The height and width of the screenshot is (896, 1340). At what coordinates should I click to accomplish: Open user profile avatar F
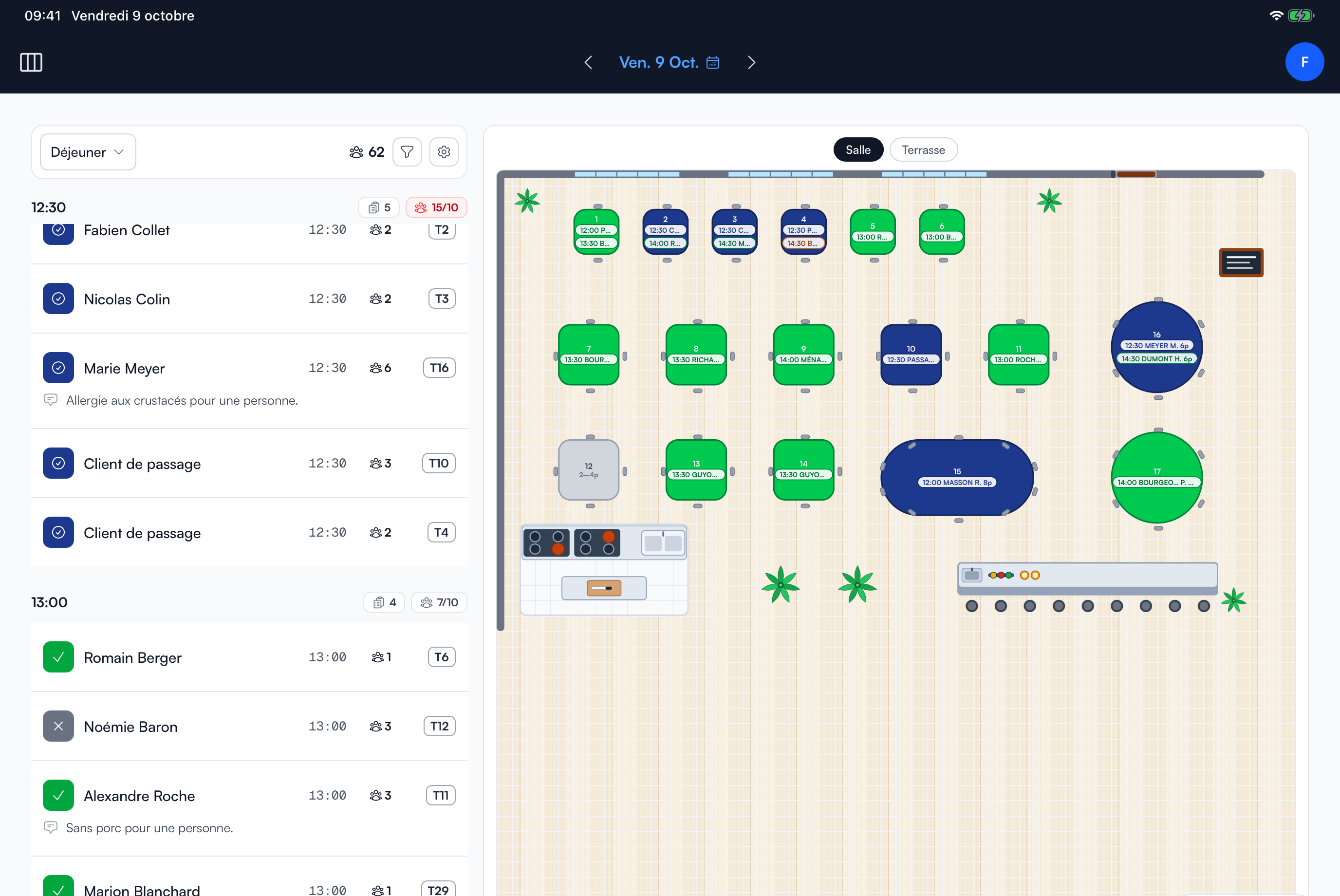(1304, 62)
